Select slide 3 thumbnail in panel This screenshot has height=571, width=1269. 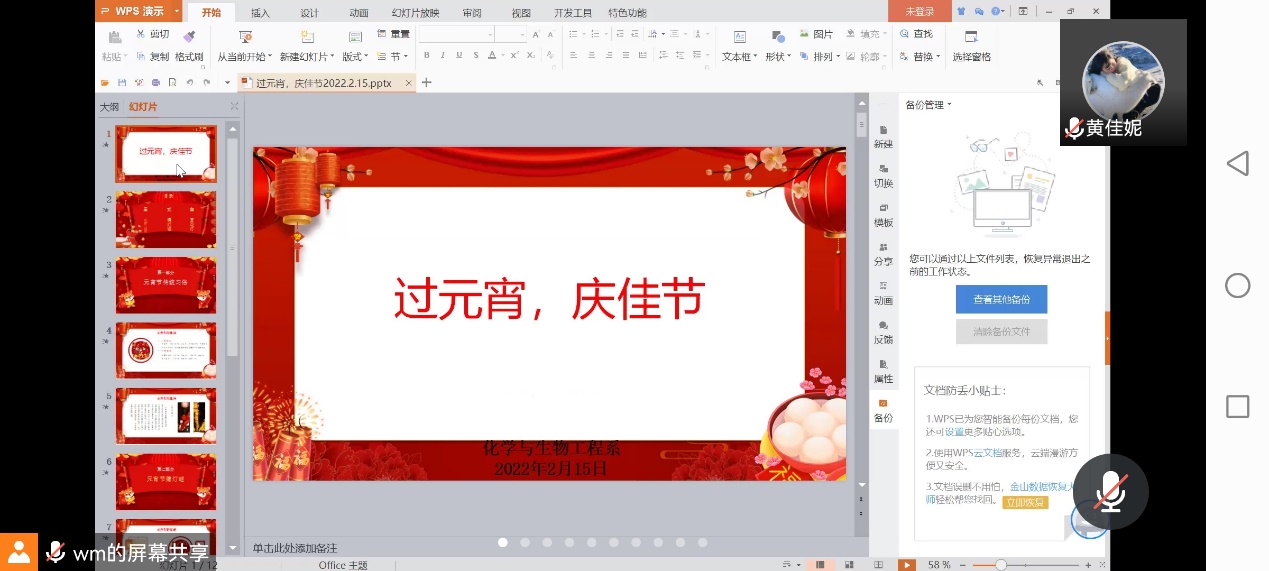point(166,285)
